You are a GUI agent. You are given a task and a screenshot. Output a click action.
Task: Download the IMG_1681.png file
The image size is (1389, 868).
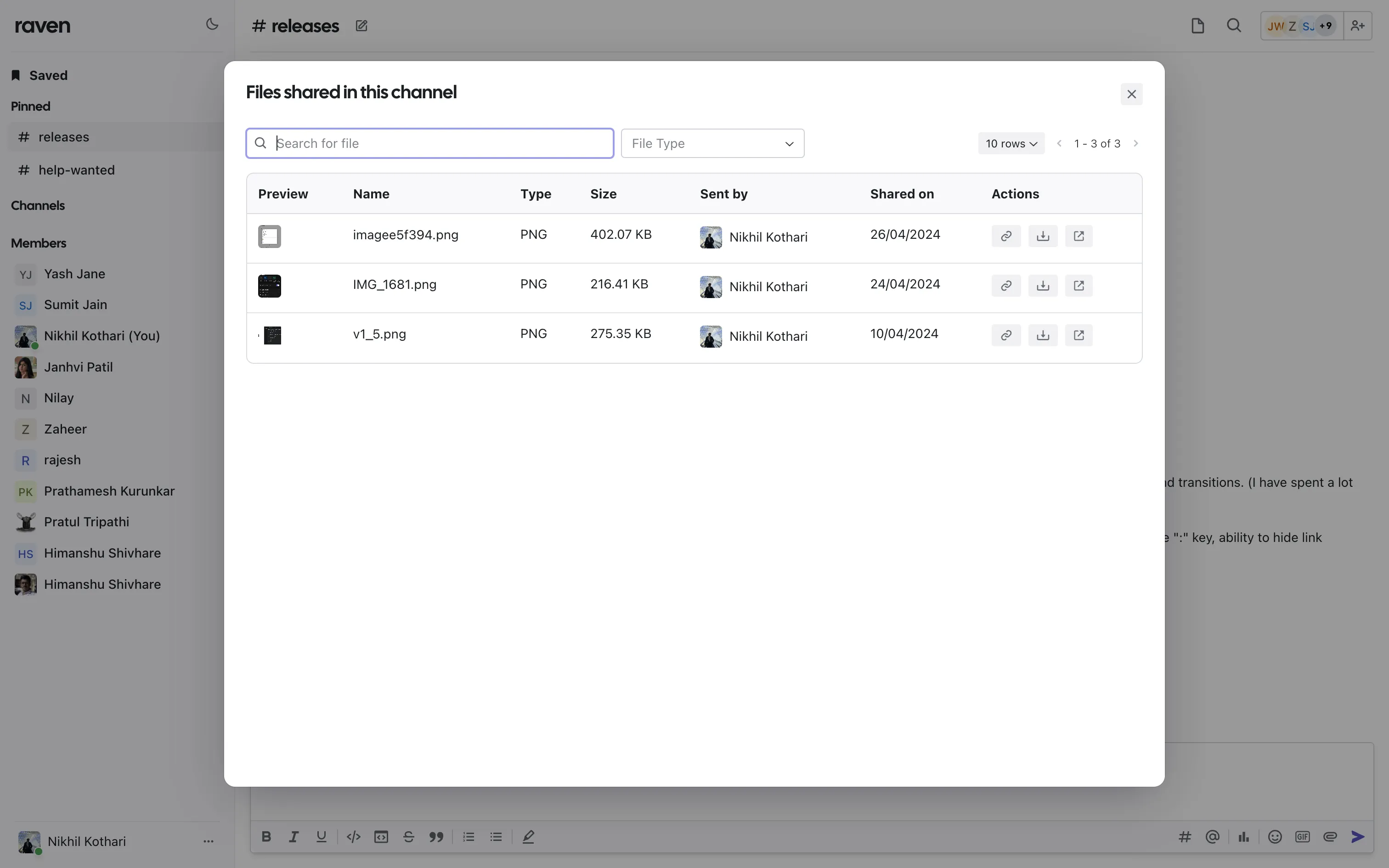[x=1042, y=285]
